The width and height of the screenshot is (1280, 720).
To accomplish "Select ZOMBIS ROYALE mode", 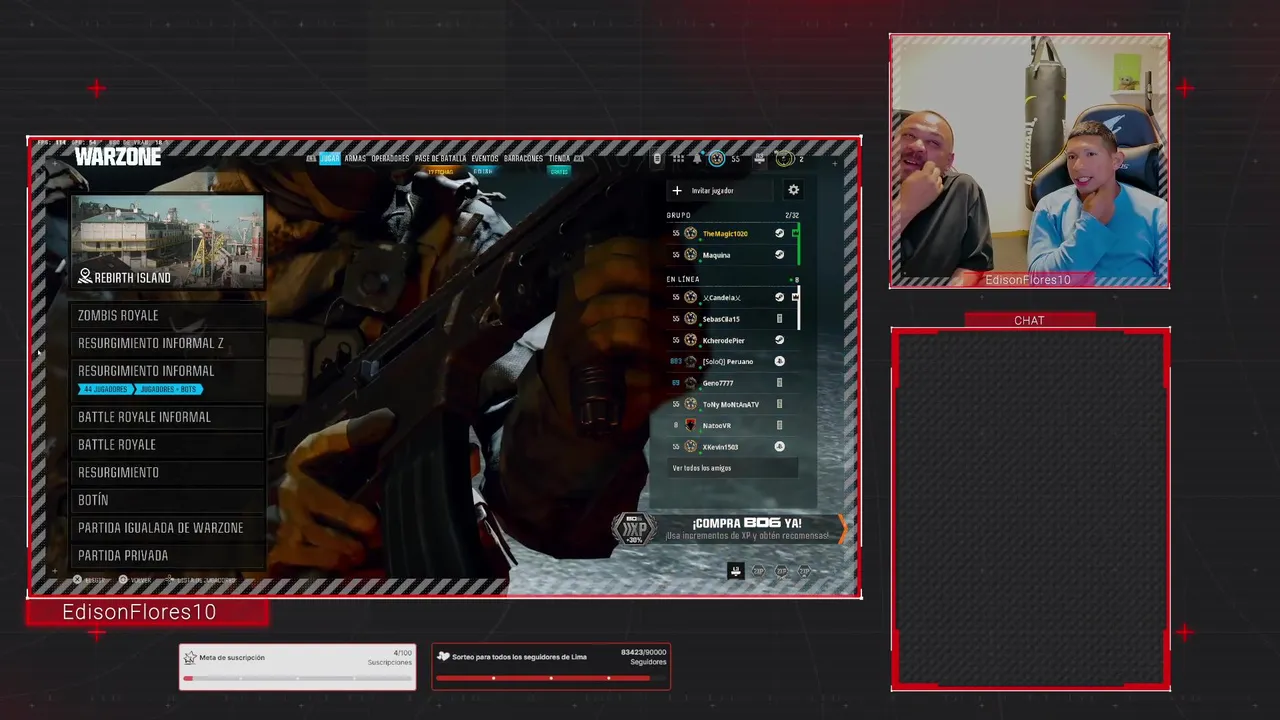I will (167, 315).
